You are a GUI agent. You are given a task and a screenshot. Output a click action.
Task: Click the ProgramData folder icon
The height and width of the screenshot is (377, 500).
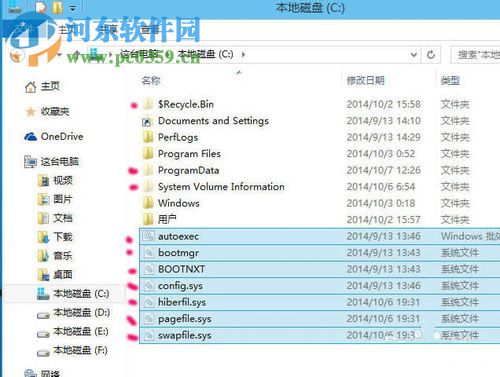pyautogui.click(x=148, y=170)
